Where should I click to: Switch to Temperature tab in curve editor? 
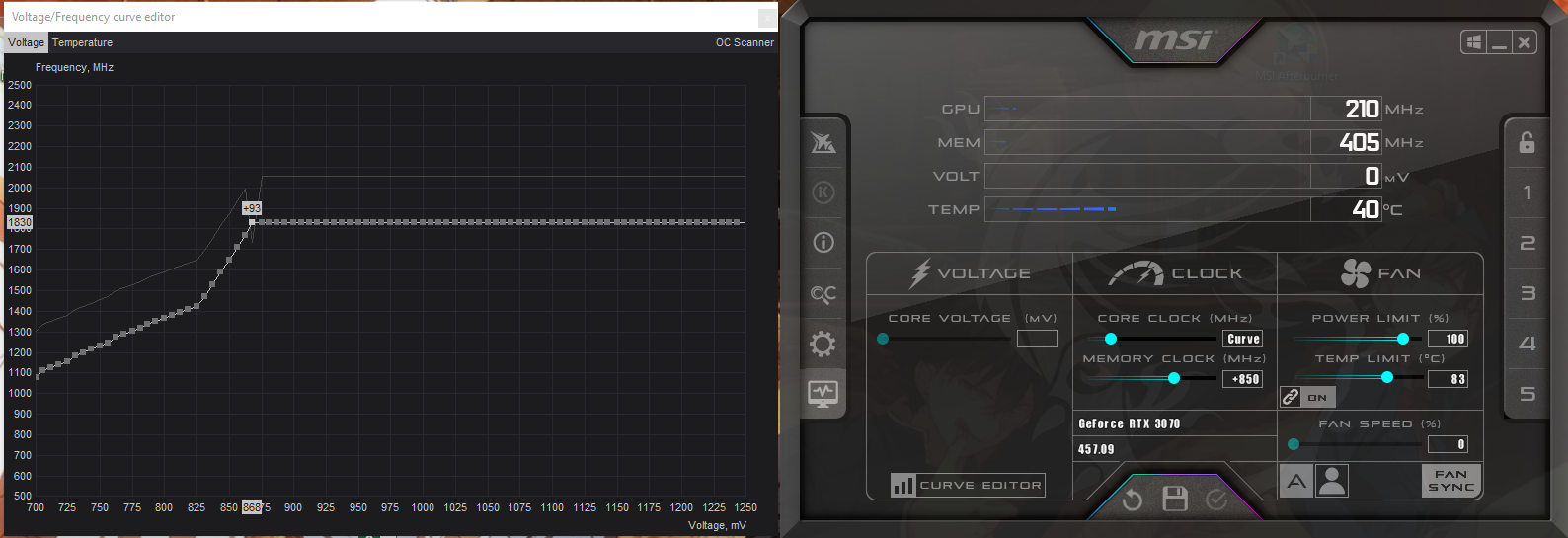click(82, 42)
